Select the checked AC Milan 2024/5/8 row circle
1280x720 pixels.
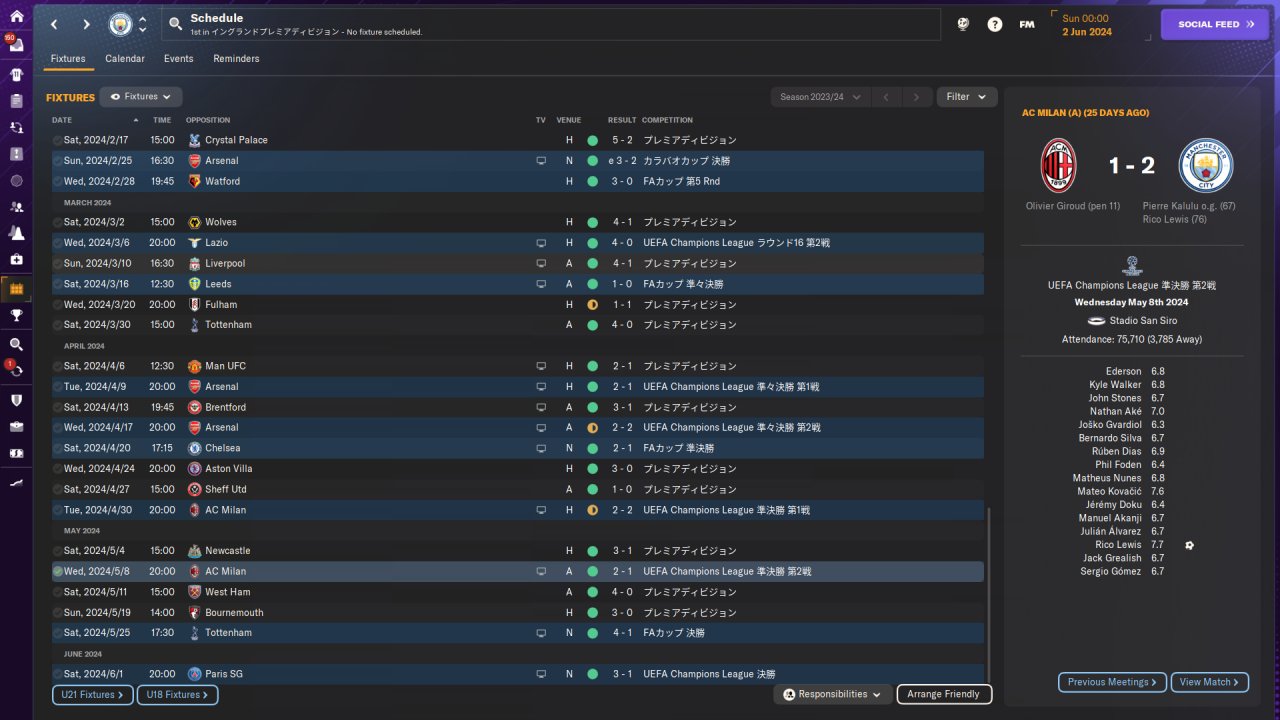click(x=58, y=571)
